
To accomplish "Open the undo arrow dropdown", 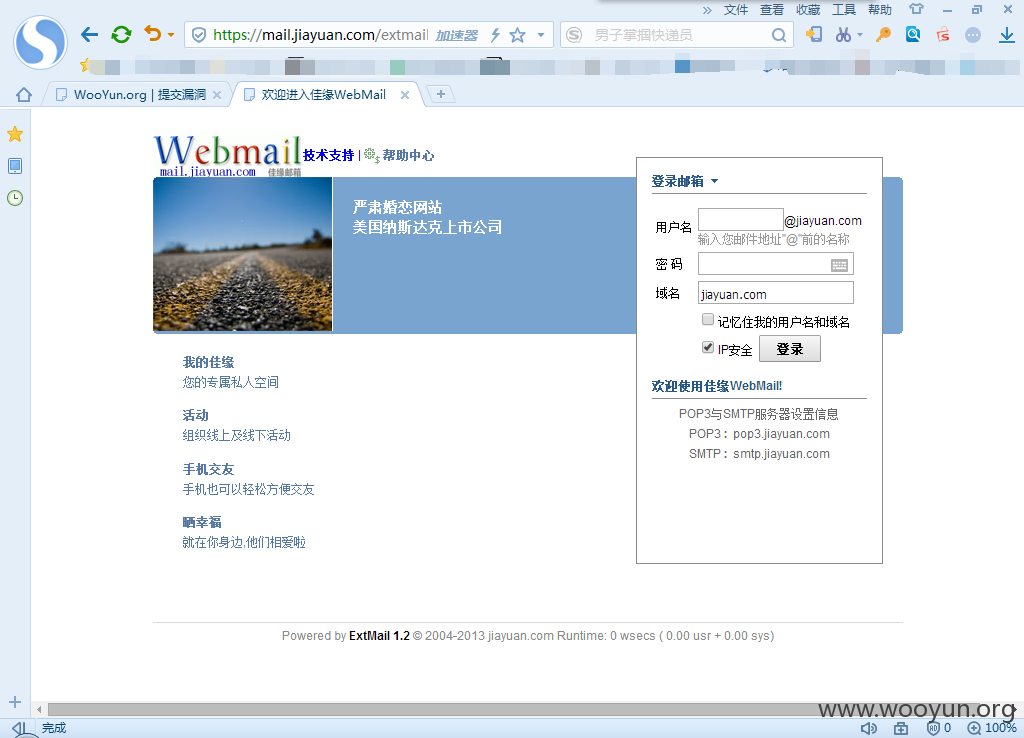I will point(171,35).
